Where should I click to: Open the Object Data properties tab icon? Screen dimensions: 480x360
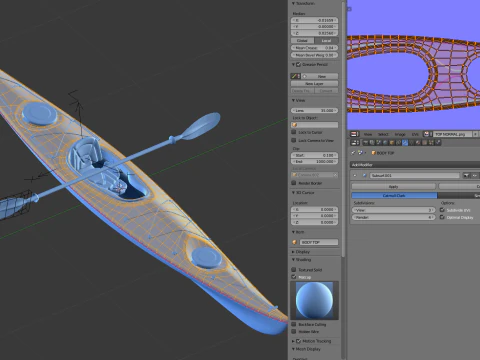pyautogui.click(x=411, y=143)
